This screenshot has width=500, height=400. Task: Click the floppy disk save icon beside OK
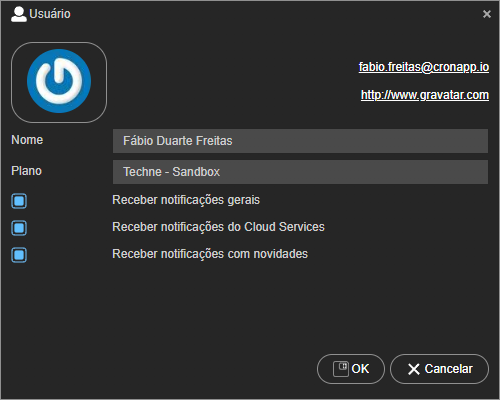(x=341, y=369)
